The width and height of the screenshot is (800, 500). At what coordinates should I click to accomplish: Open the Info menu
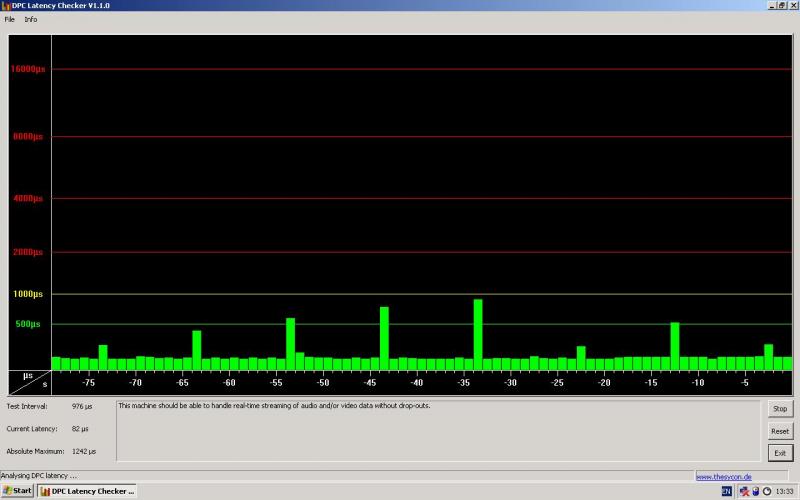point(31,19)
